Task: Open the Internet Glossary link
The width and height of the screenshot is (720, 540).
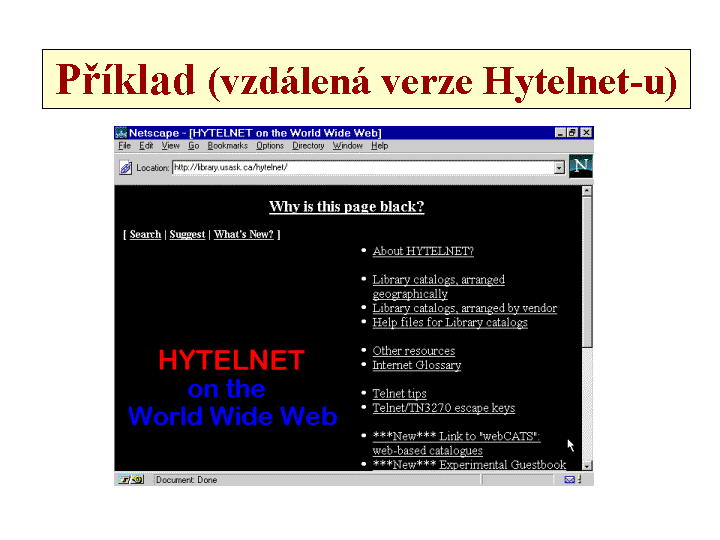Action: pyautogui.click(x=417, y=365)
